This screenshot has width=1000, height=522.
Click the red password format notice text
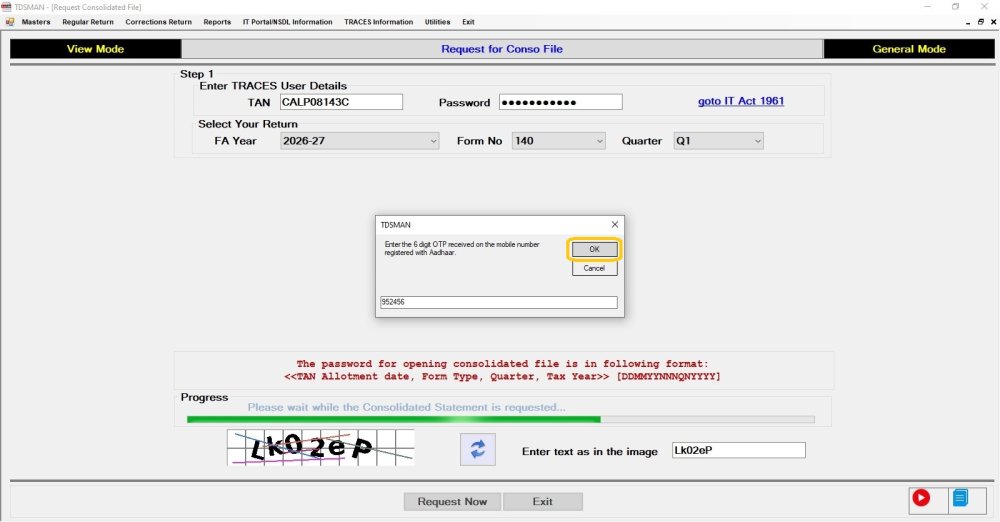pos(503,370)
